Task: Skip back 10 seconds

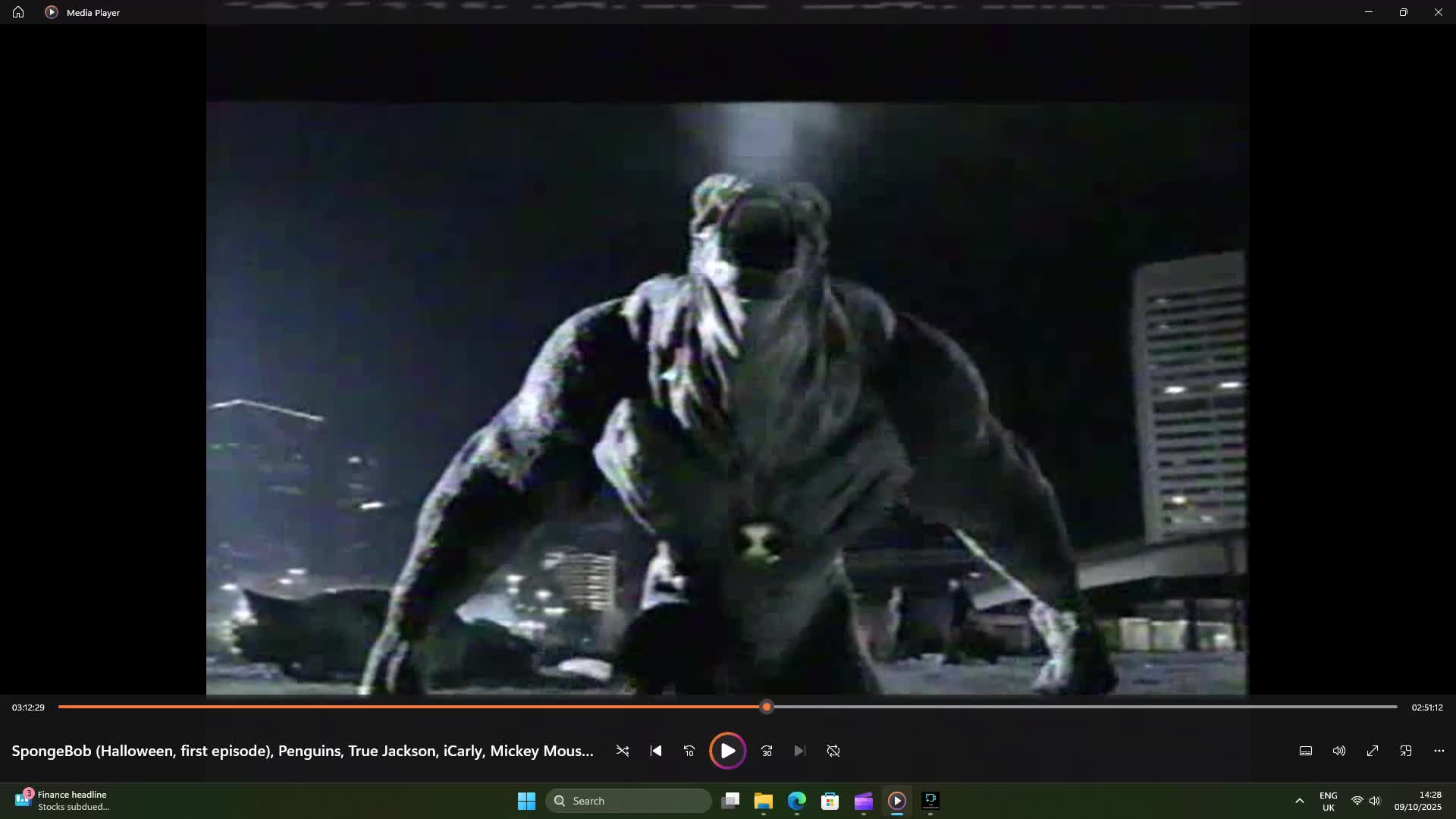Action: coord(689,751)
